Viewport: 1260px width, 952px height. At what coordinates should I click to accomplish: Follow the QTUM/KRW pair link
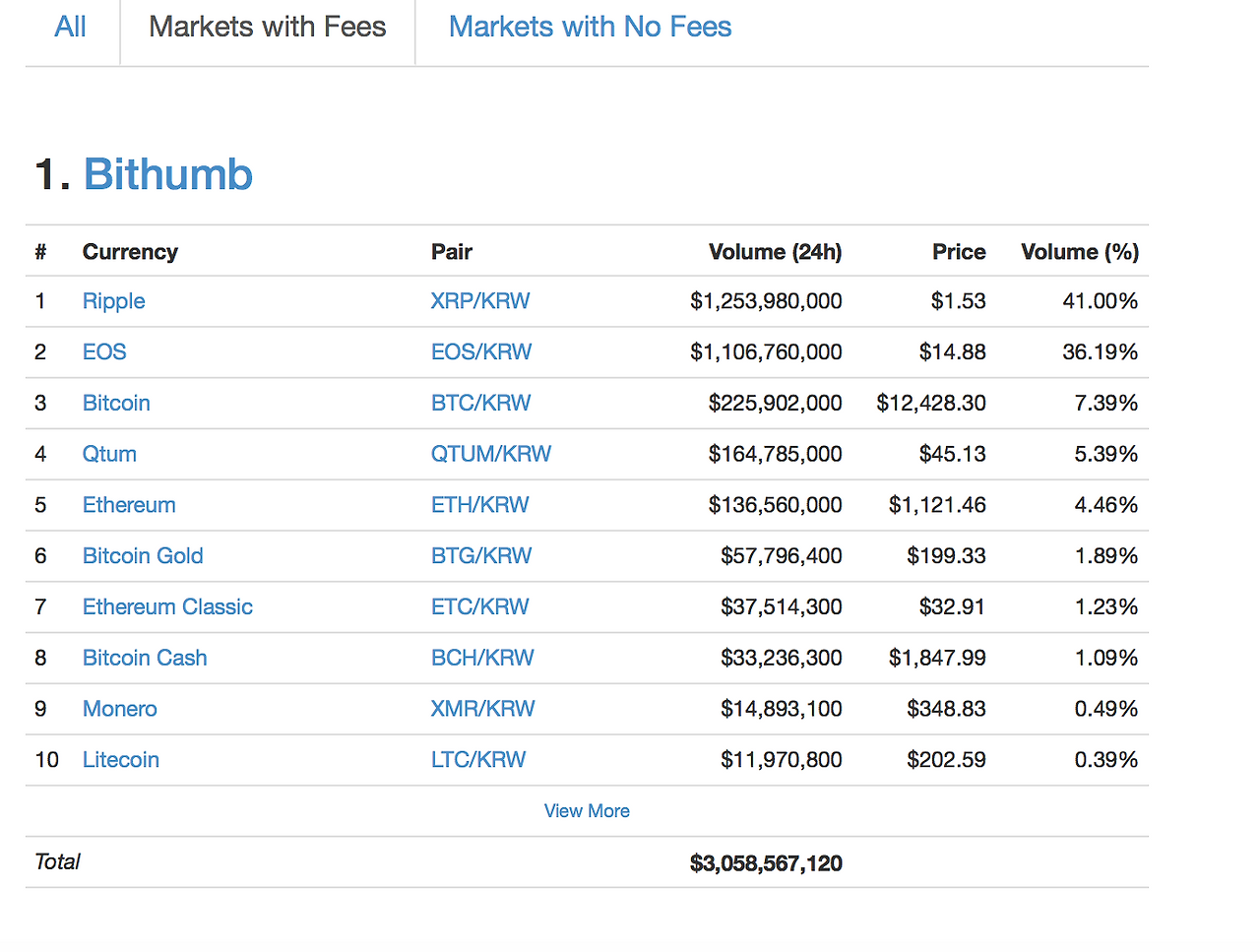point(491,455)
